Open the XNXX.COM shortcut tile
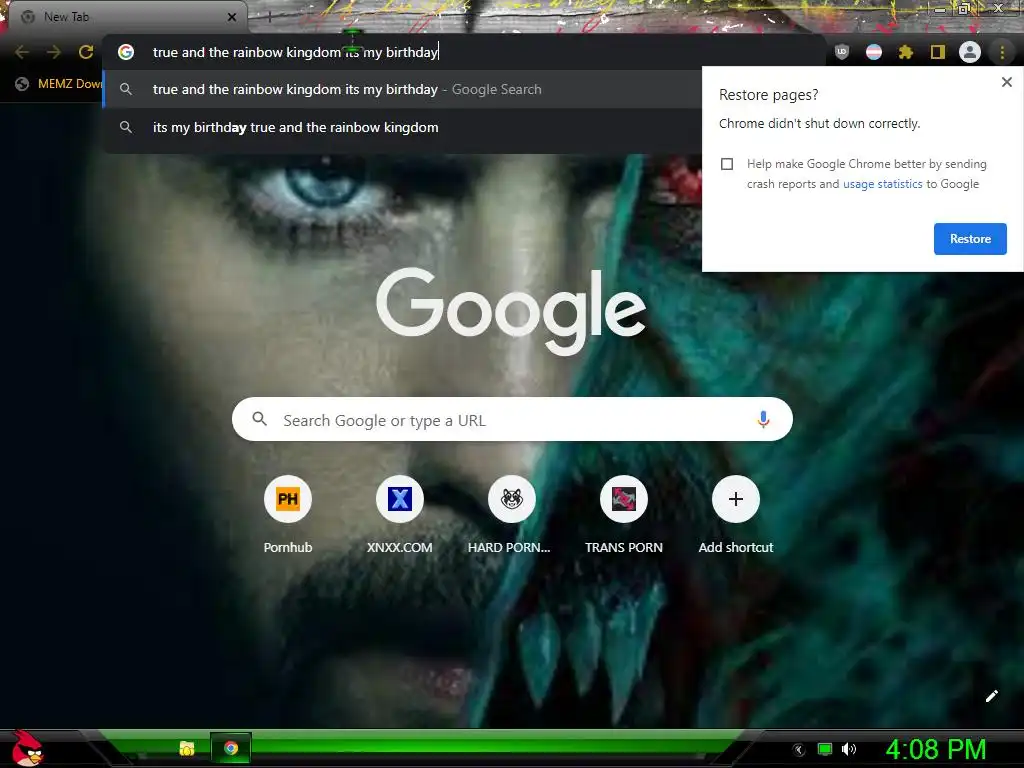1024x768 pixels. [x=400, y=515]
